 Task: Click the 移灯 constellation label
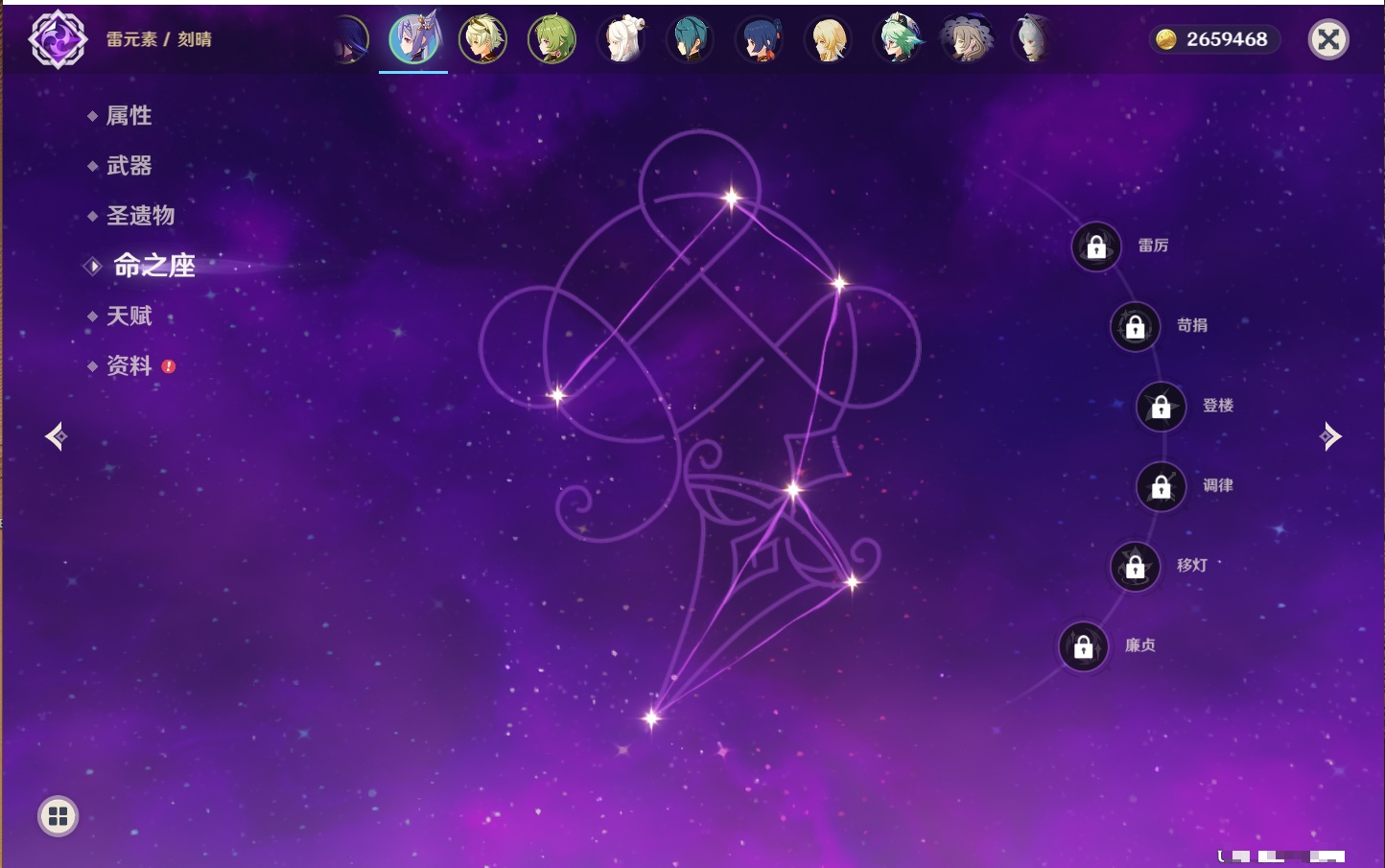pyautogui.click(x=1192, y=565)
